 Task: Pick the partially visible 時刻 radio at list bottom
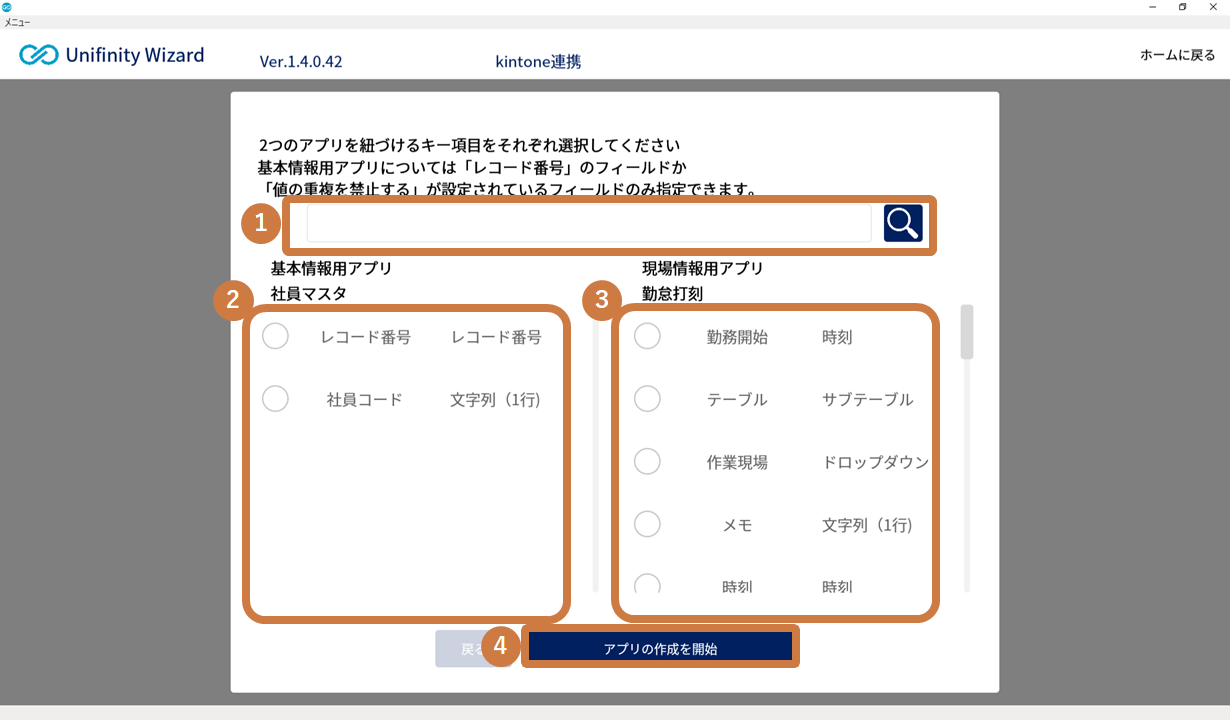[x=647, y=584]
